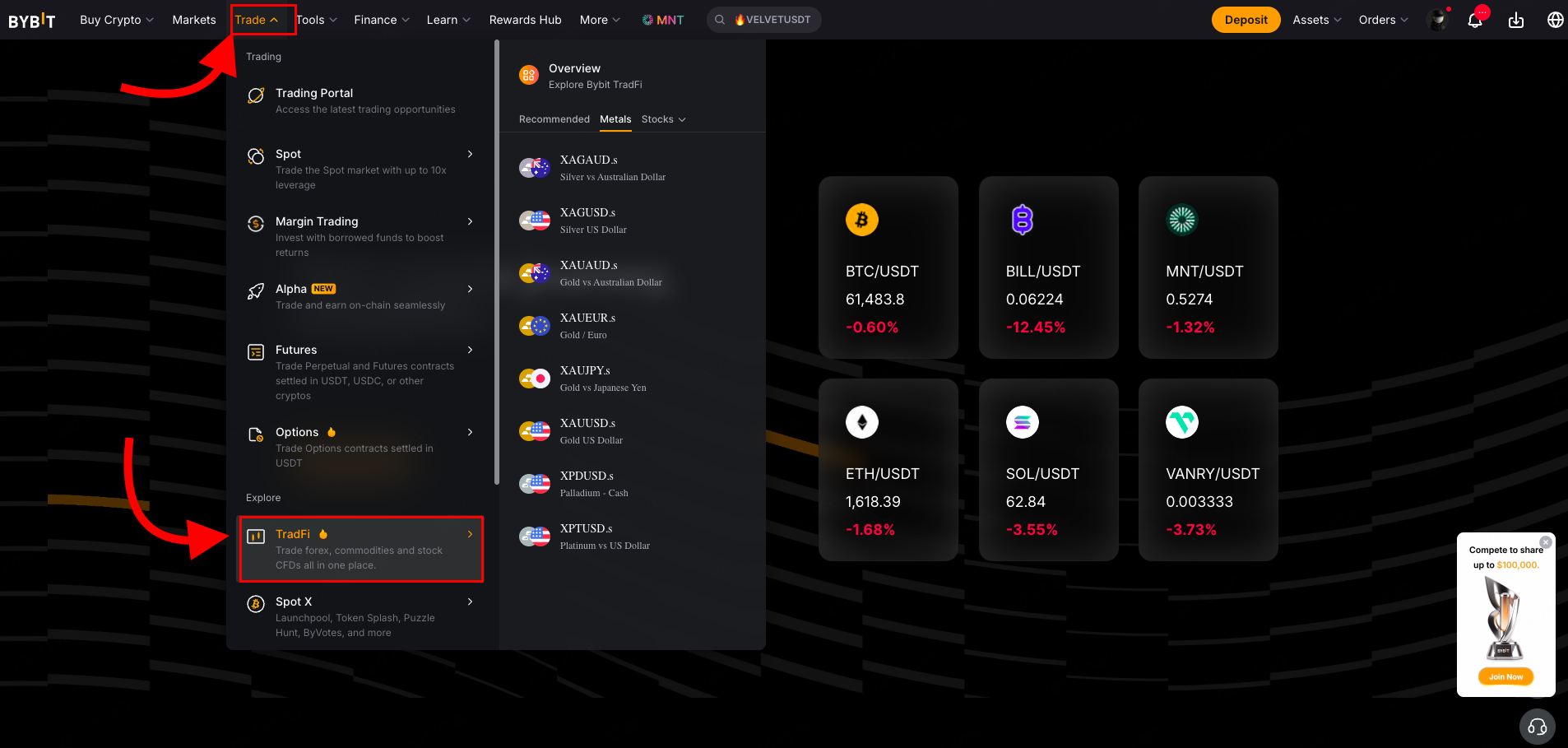Image resolution: width=1568 pixels, height=748 pixels.
Task: Expand the Spot submenu arrow
Action: pos(470,154)
